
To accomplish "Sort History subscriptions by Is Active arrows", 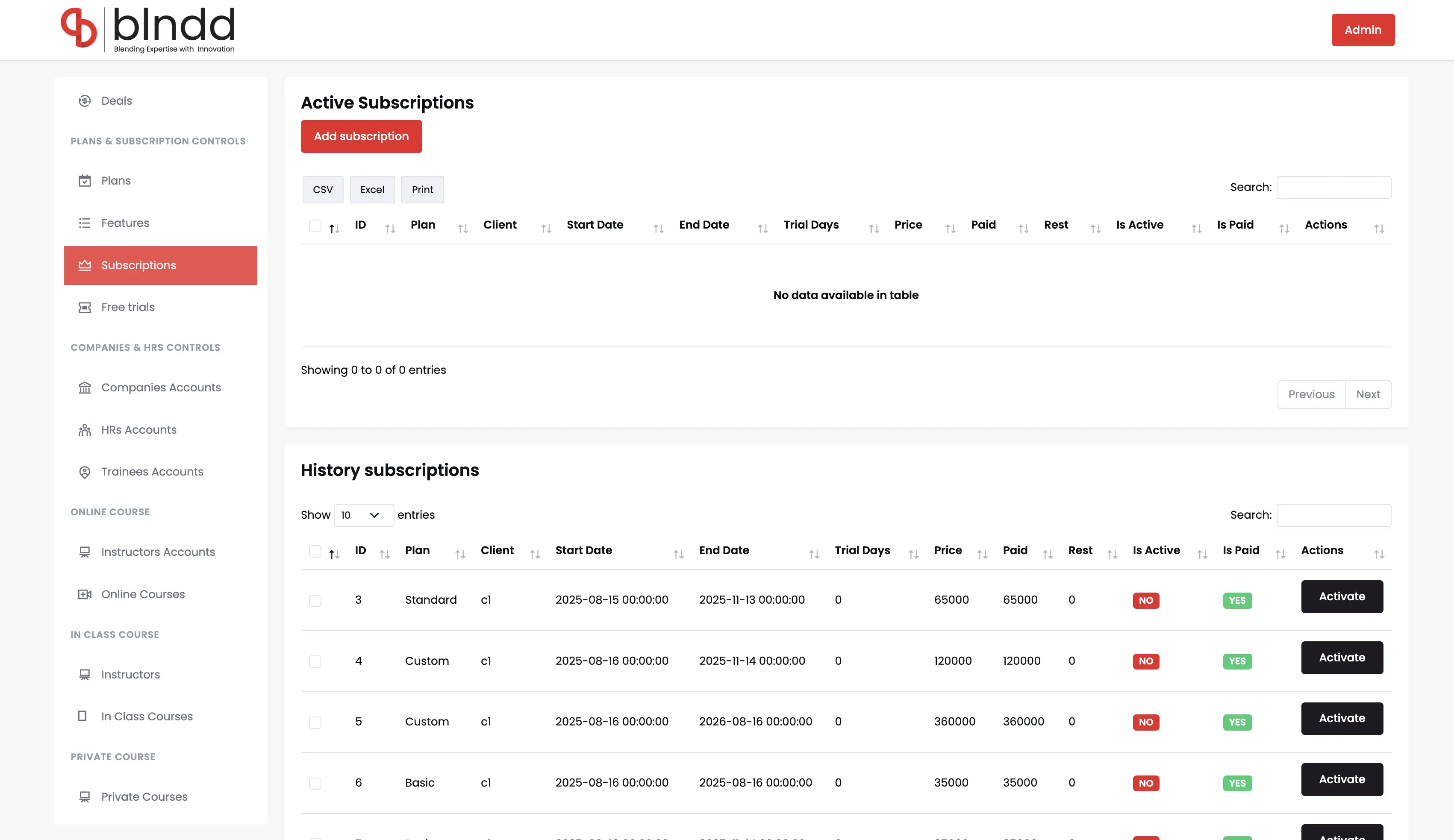I will [x=1202, y=554].
